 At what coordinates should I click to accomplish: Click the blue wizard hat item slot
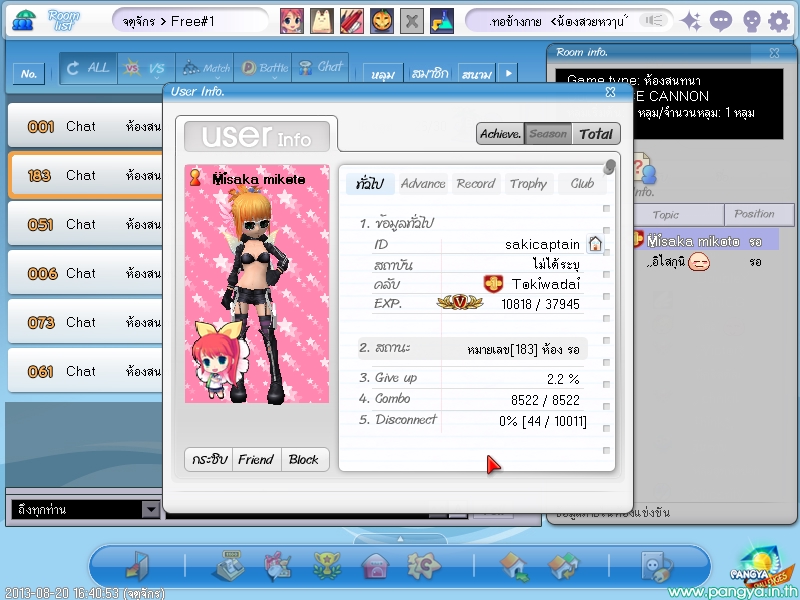(x=442, y=21)
